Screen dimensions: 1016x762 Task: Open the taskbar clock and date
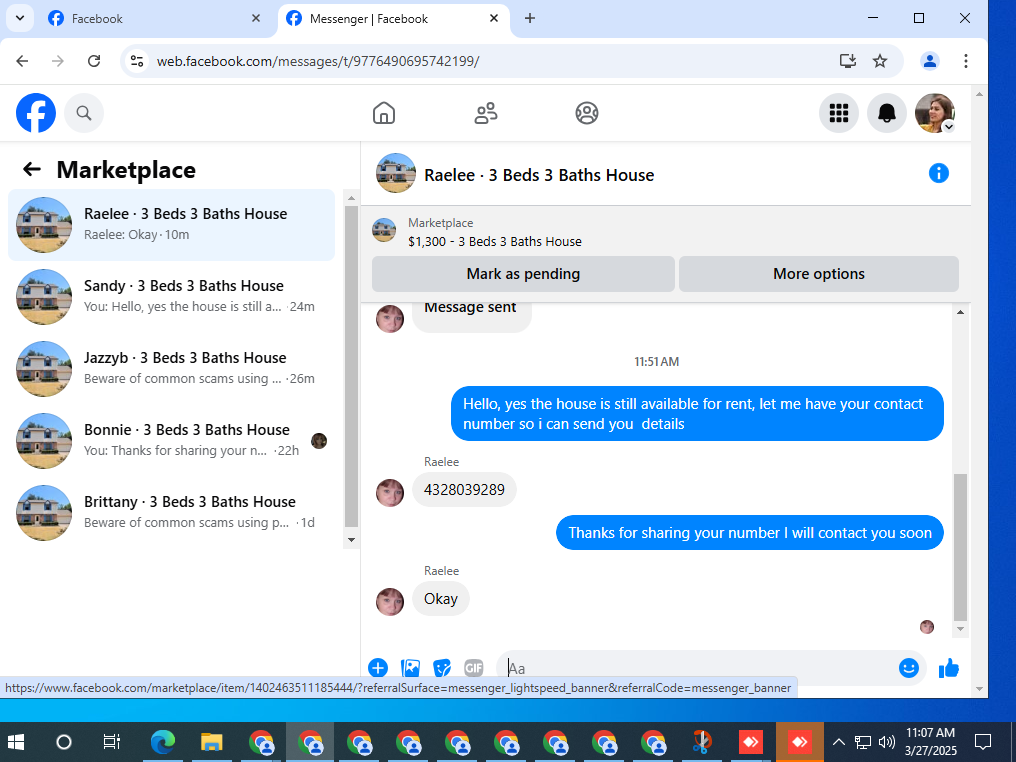tap(930, 742)
